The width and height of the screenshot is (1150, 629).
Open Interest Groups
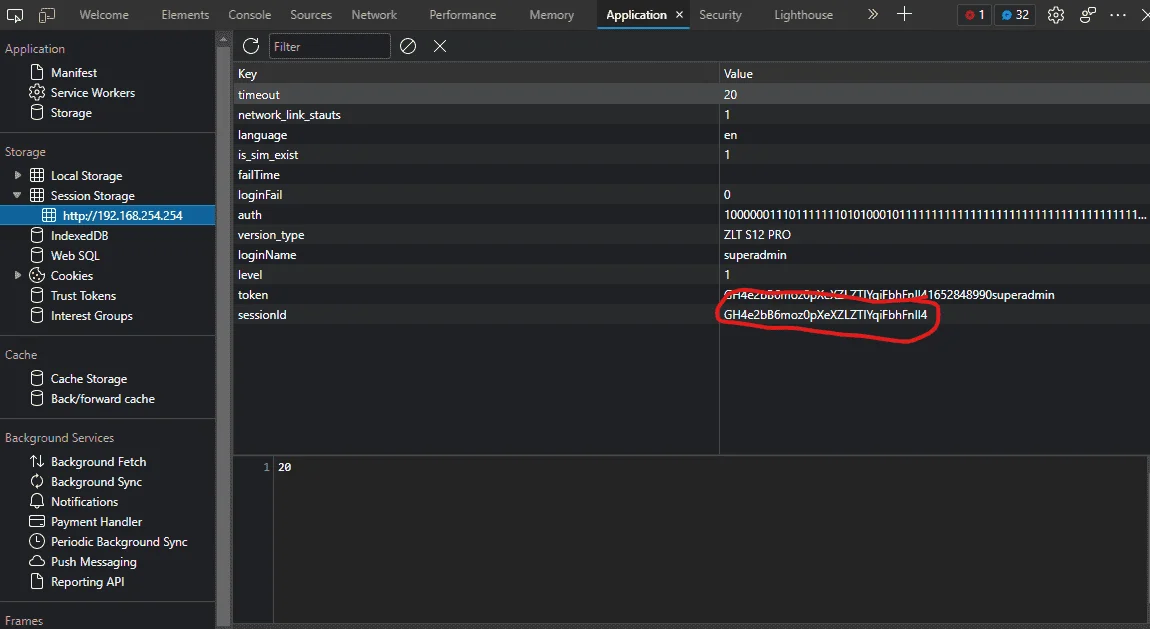(92, 315)
